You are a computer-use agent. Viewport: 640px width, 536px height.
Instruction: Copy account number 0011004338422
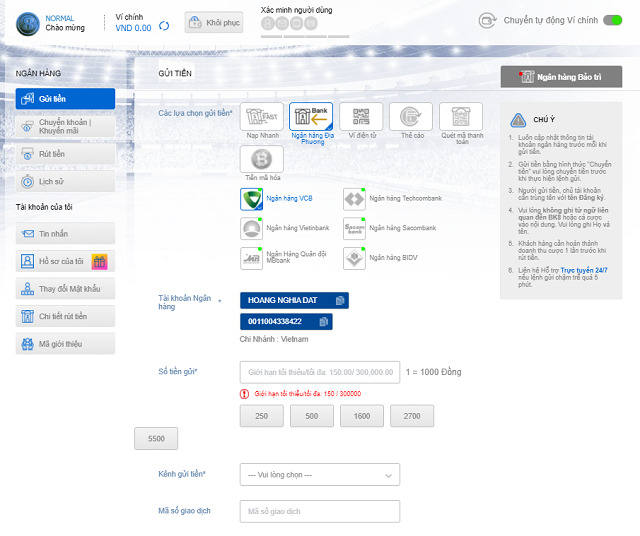point(323,322)
